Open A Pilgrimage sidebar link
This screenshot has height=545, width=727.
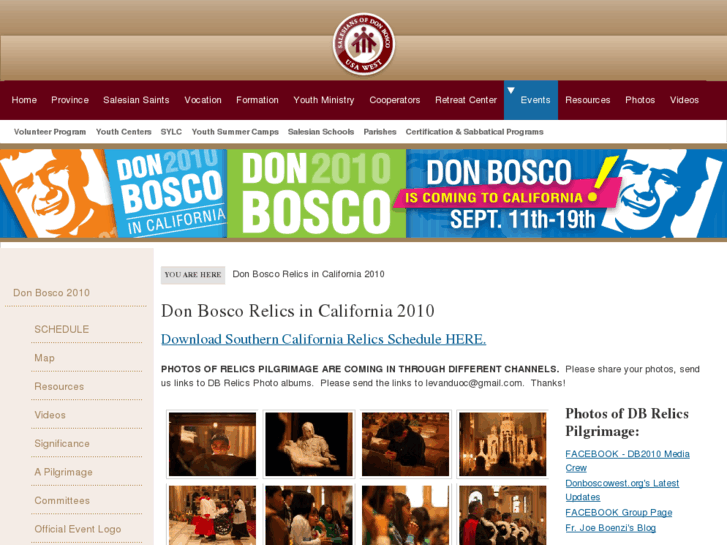click(64, 472)
